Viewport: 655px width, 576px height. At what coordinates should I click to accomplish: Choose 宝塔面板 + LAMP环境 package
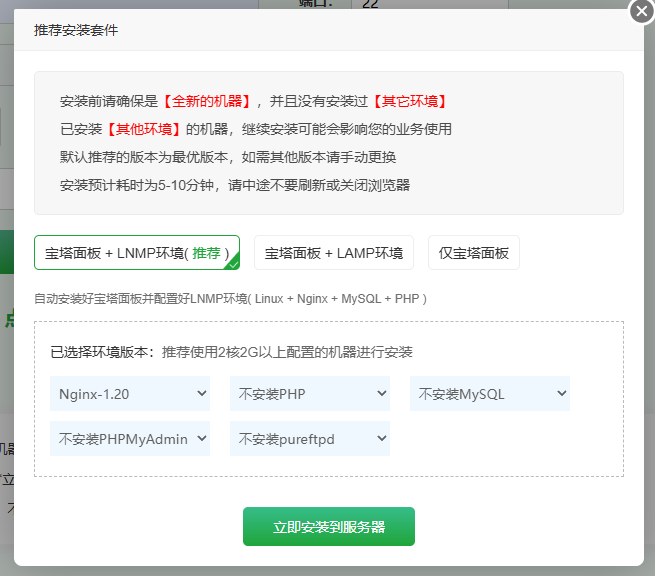pos(333,253)
